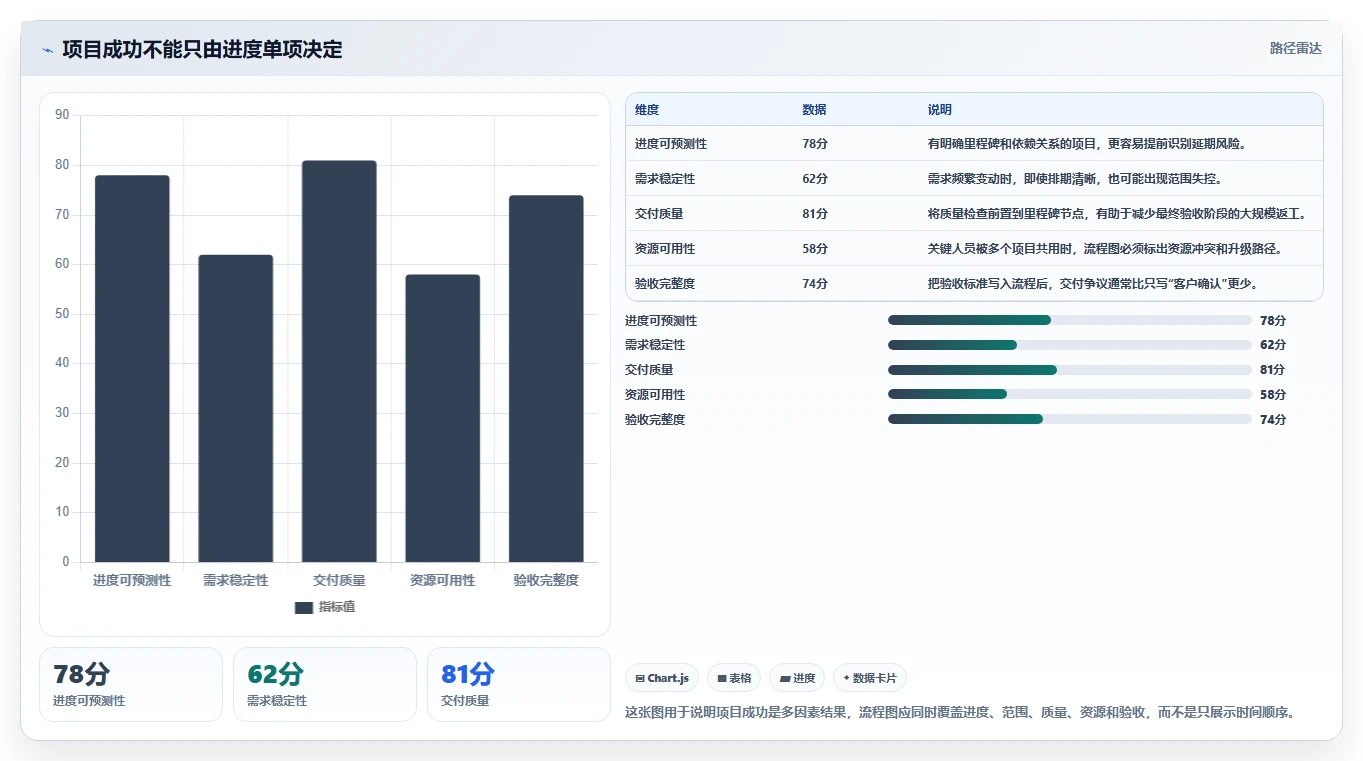The height and width of the screenshot is (761, 1363).
Task: Click the 路径雷达 label in header
Action: [x=1295, y=48]
